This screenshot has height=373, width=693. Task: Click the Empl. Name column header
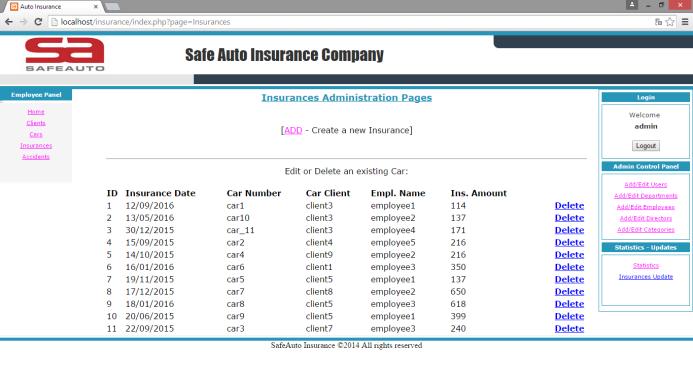(398, 193)
